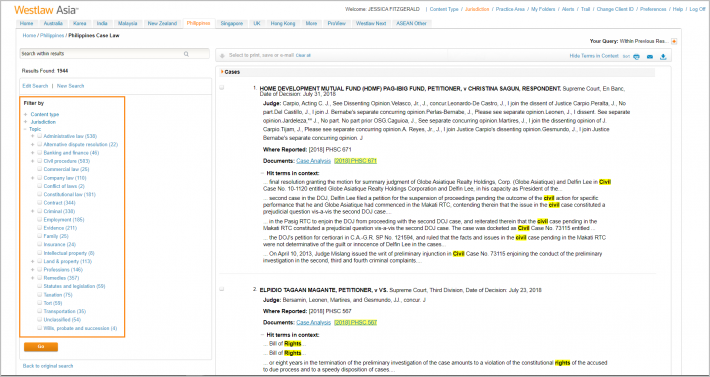Image resolution: width=710 pixels, height=377 pixels.
Task: Collapse the Cases section arrow
Action: (x=222, y=72)
